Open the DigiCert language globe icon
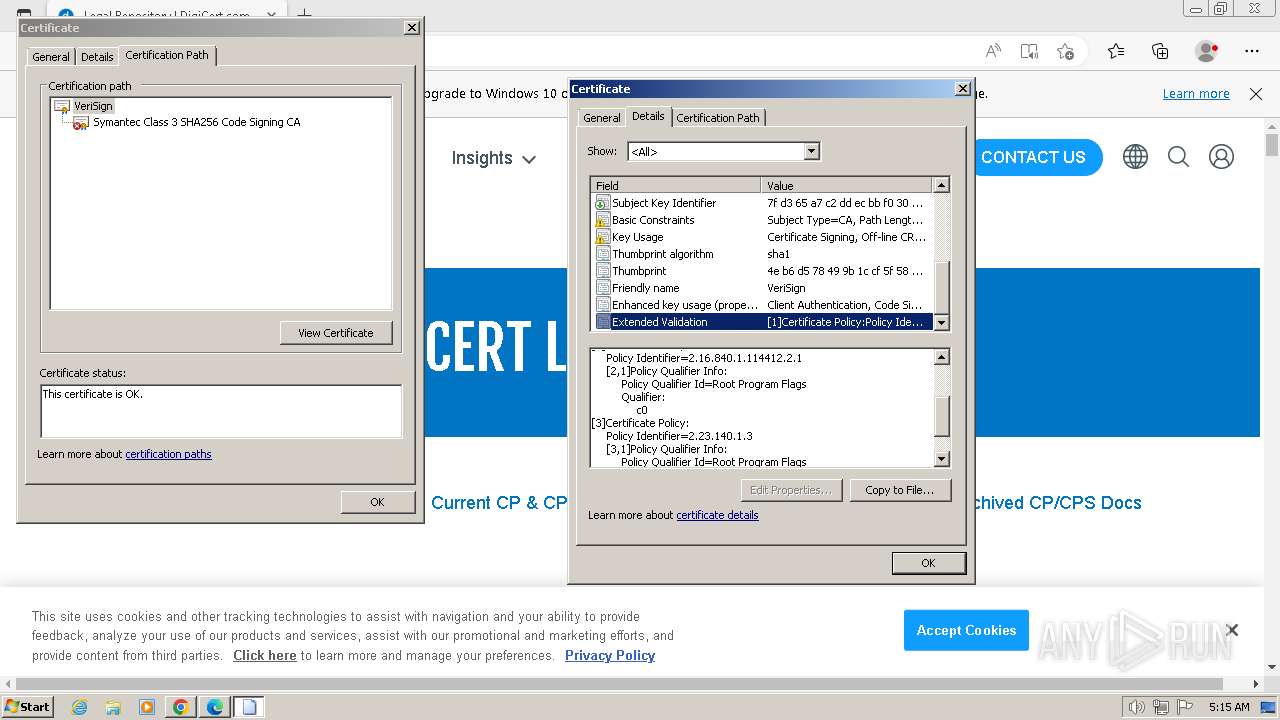The height and width of the screenshot is (720, 1280). [1135, 157]
